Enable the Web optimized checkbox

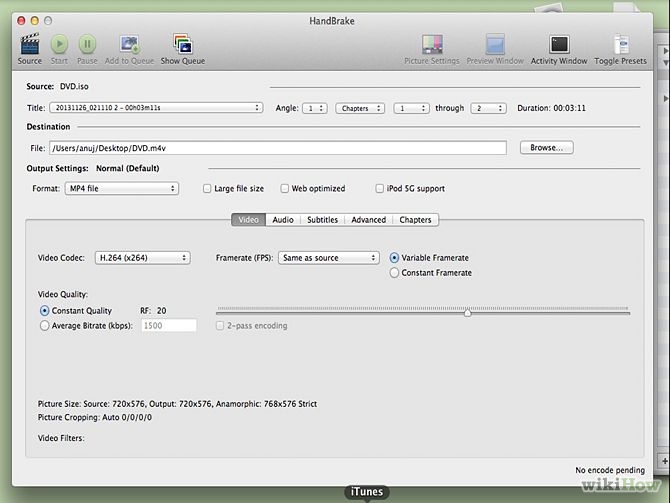[285, 188]
